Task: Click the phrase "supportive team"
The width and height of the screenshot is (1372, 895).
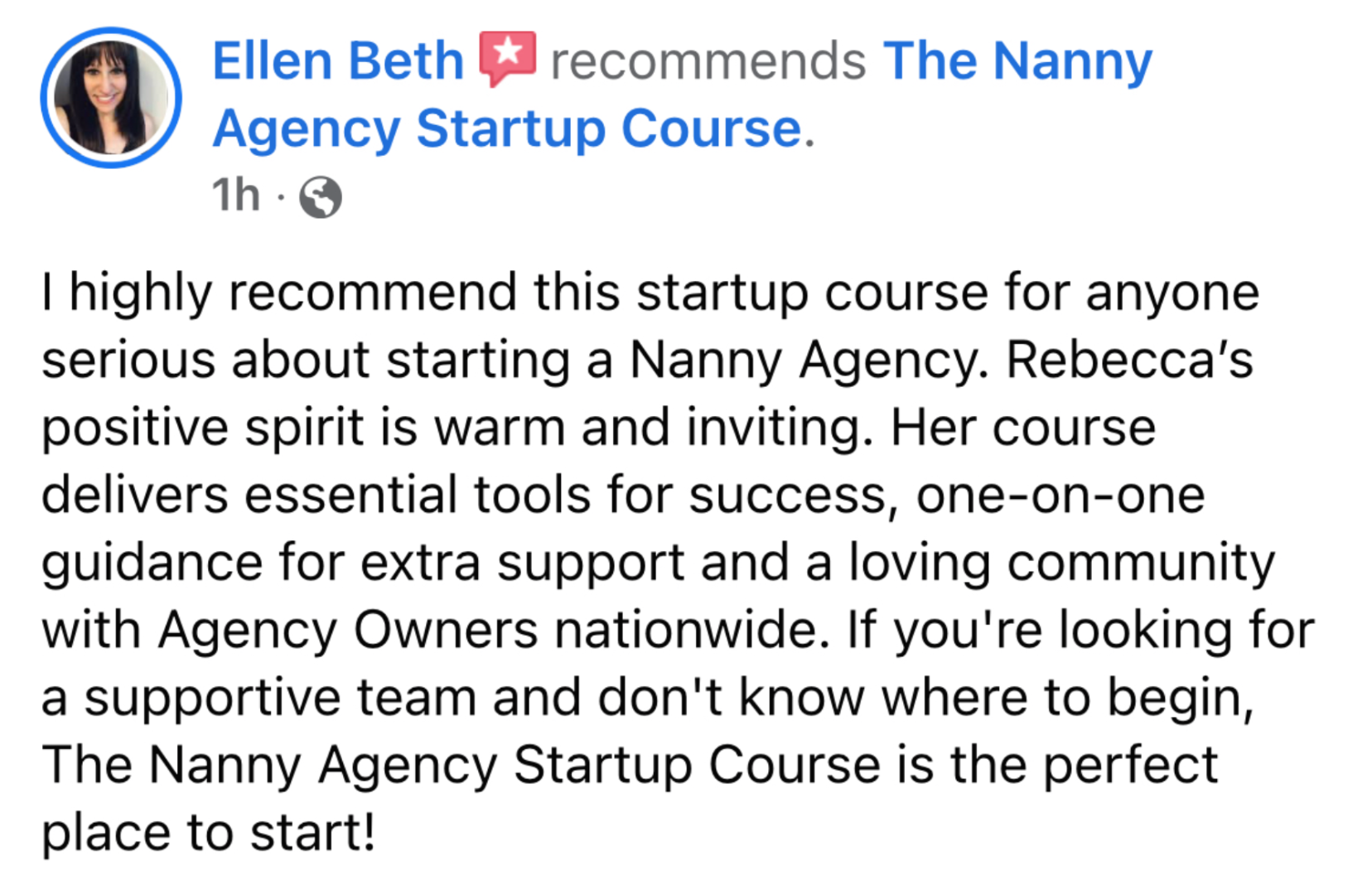Action: [280, 698]
